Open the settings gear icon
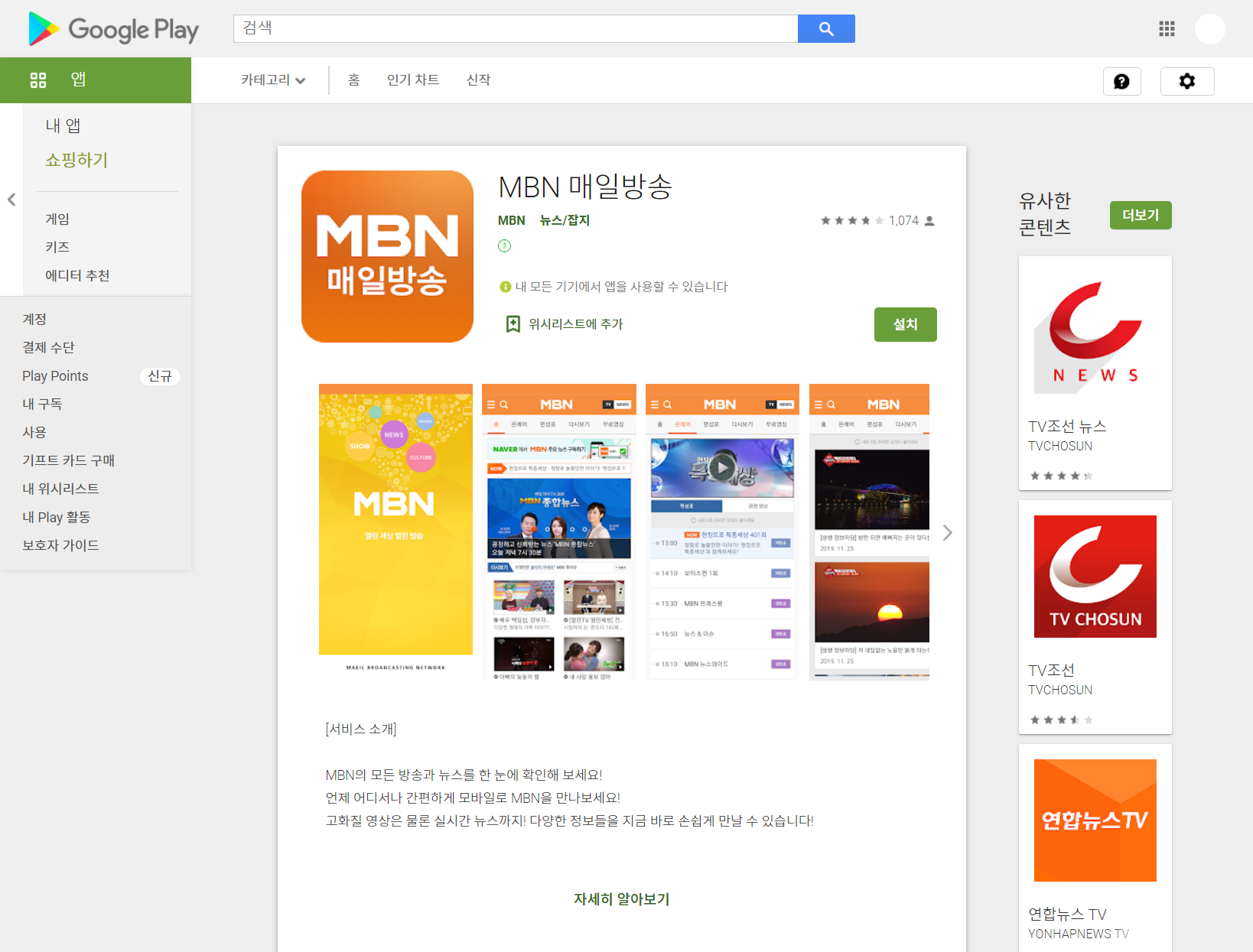 pyautogui.click(x=1187, y=82)
